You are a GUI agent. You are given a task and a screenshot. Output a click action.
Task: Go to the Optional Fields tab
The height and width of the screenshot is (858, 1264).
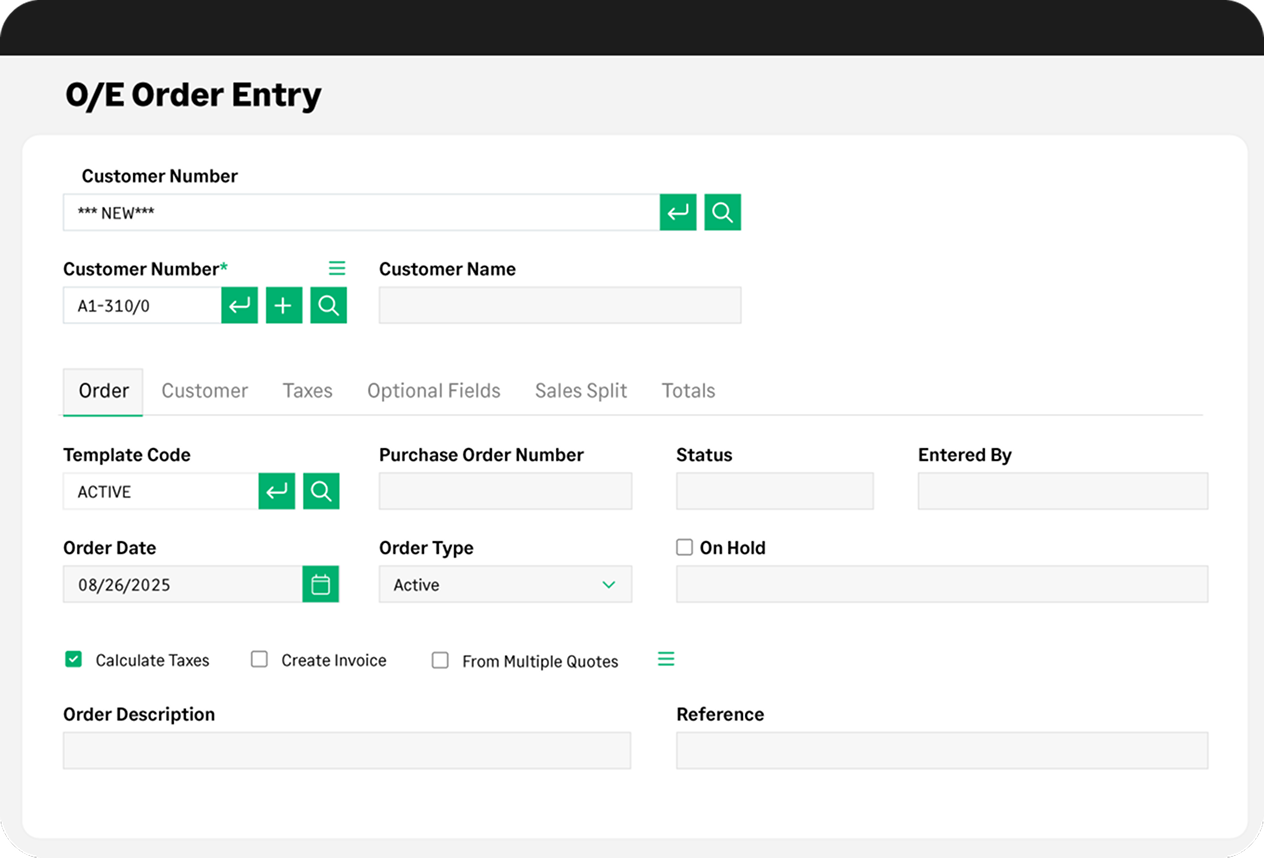[434, 391]
